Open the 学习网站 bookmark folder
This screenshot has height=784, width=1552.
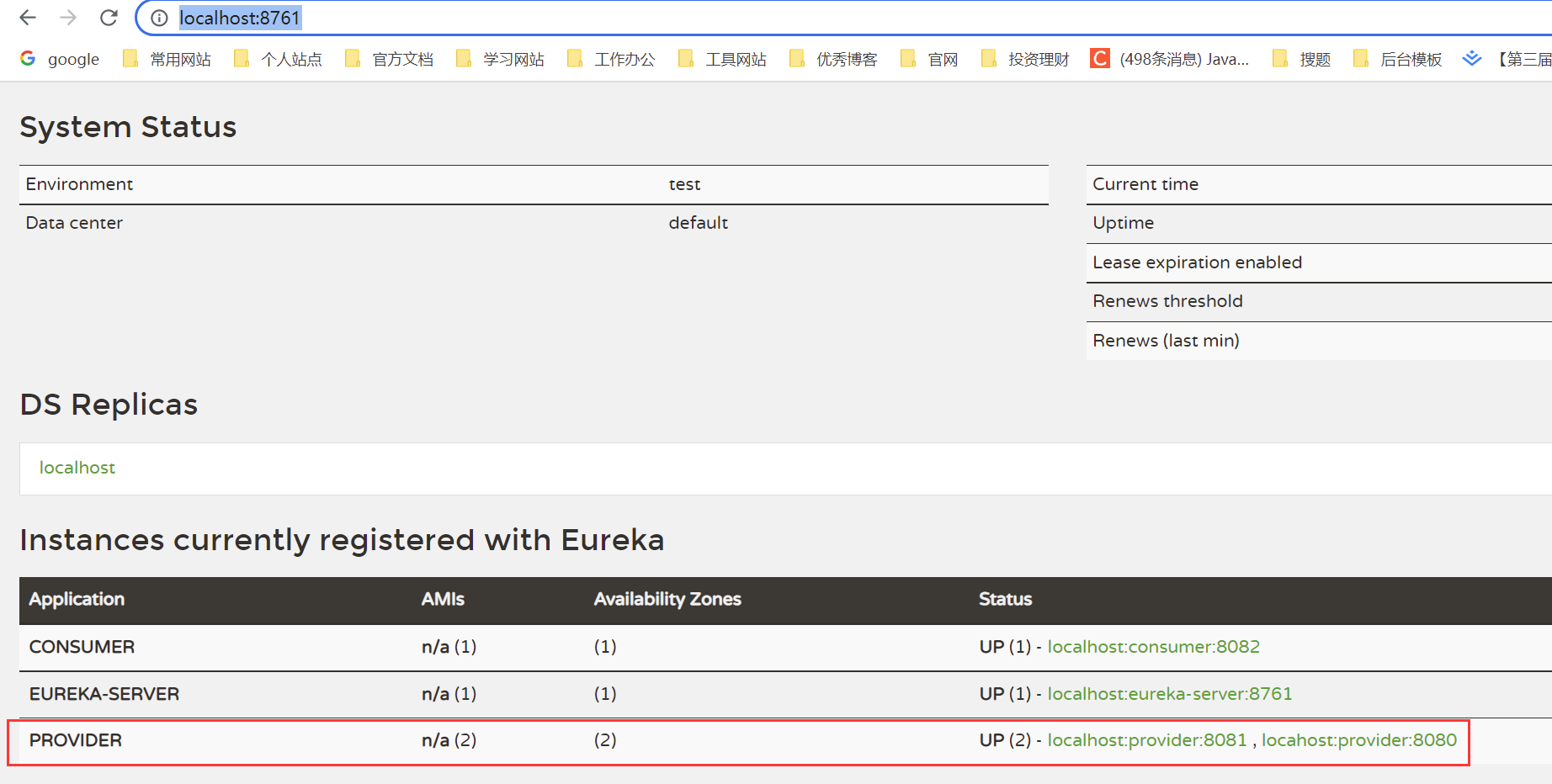click(x=501, y=59)
